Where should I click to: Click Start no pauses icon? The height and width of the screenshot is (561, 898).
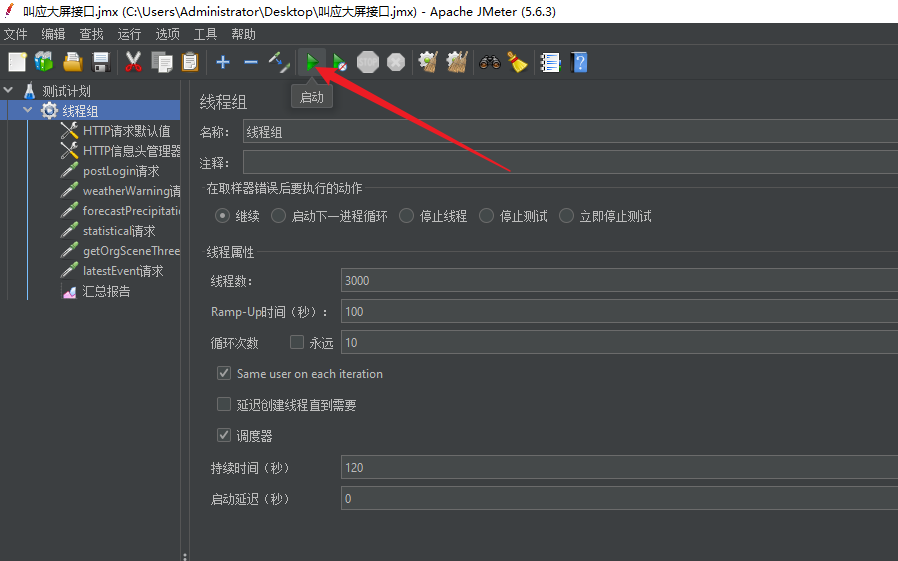[340, 62]
